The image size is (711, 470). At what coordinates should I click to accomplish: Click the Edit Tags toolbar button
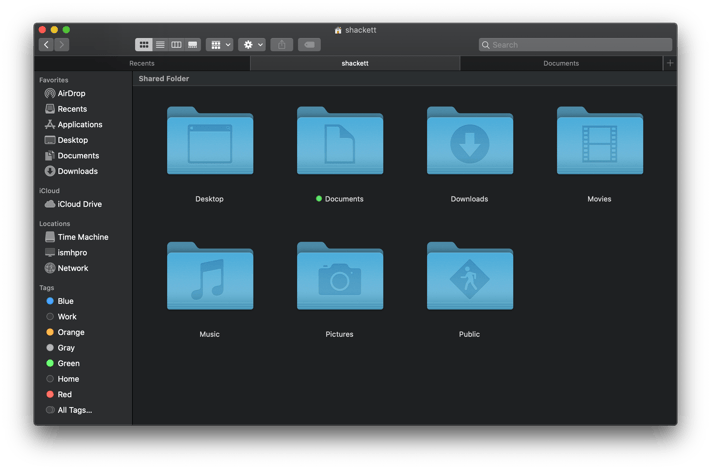309,44
